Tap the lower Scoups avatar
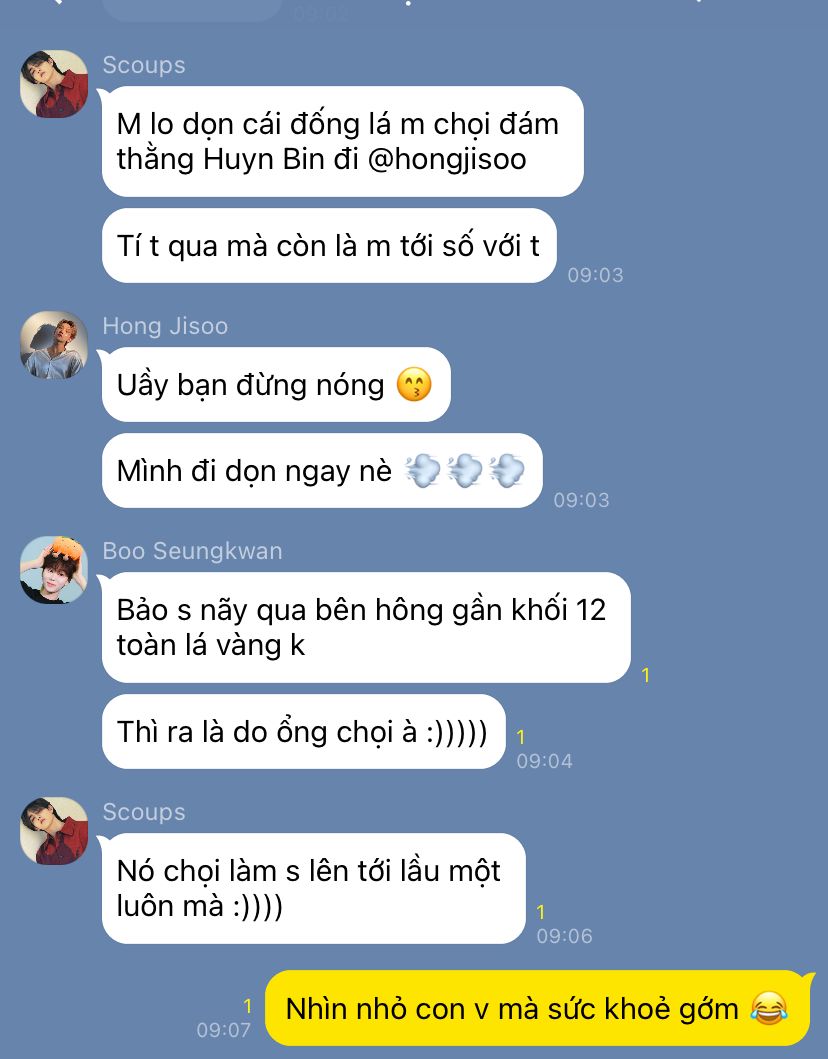828x1059 pixels. [54, 831]
